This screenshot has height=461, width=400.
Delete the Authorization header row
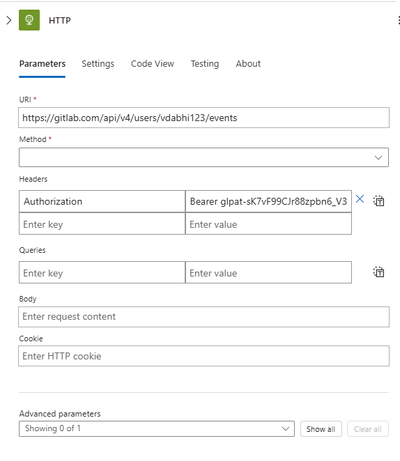pyautogui.click(x=360, y=199)
